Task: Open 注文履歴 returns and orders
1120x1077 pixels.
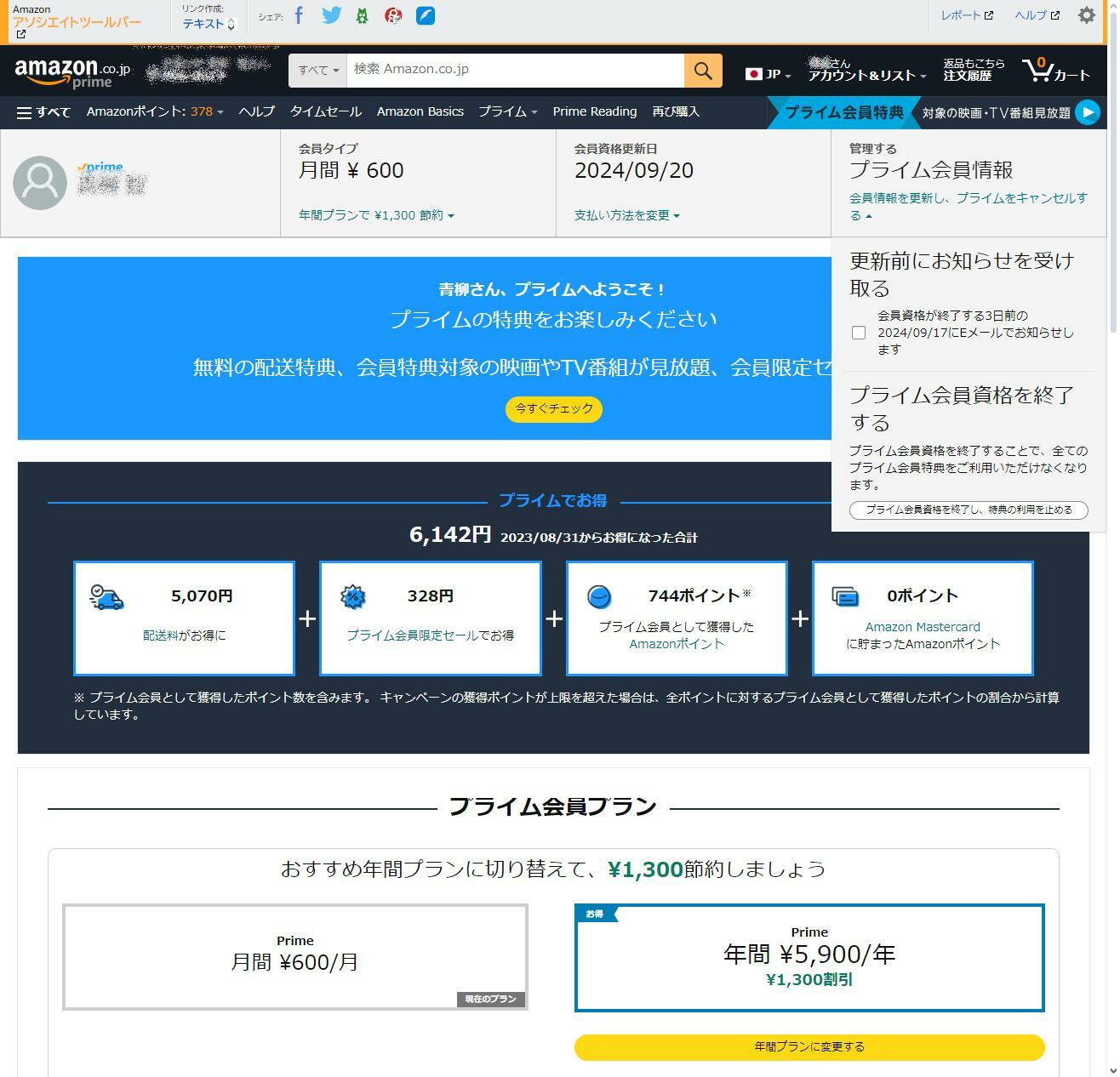Action: 974,71
